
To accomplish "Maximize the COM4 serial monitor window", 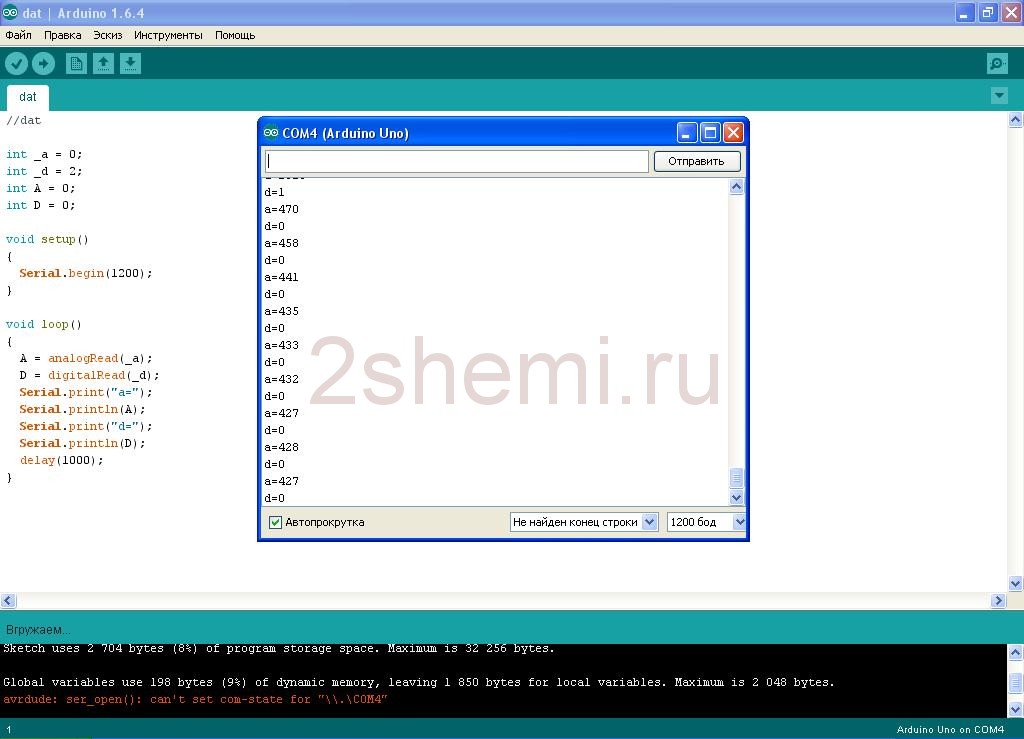I will click(710, 133).
